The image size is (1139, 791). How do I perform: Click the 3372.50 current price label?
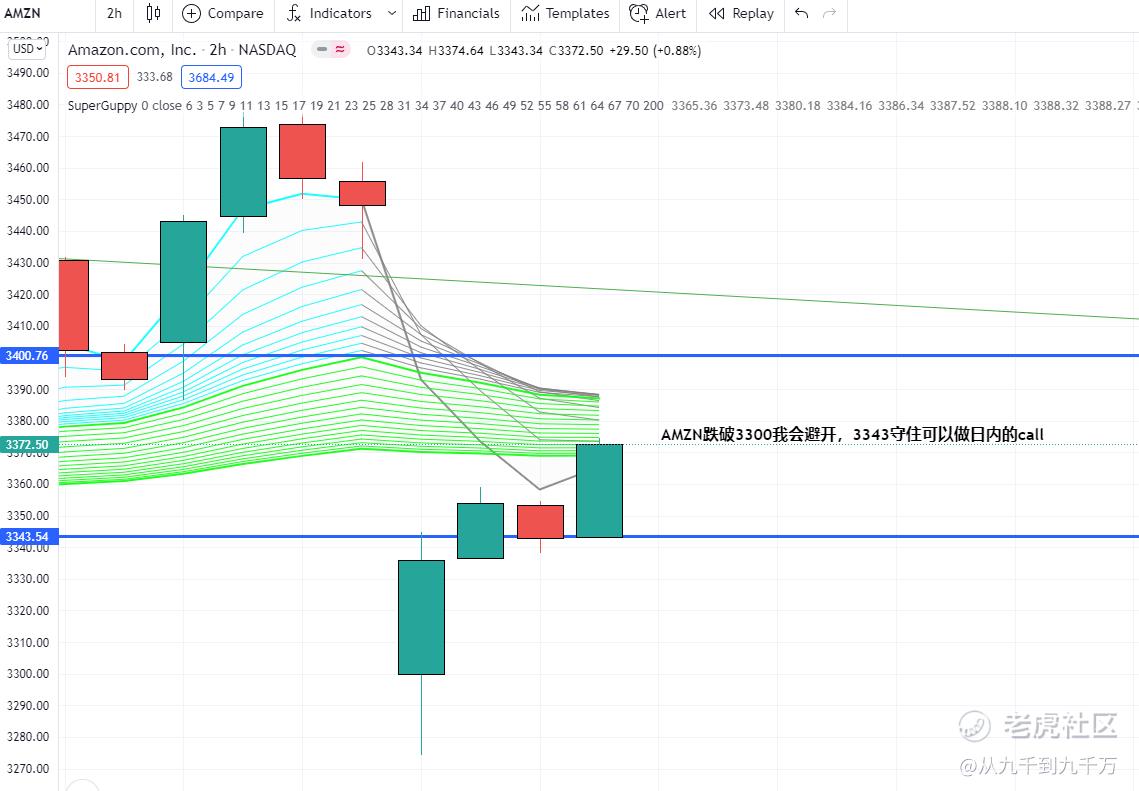[27, 445]
